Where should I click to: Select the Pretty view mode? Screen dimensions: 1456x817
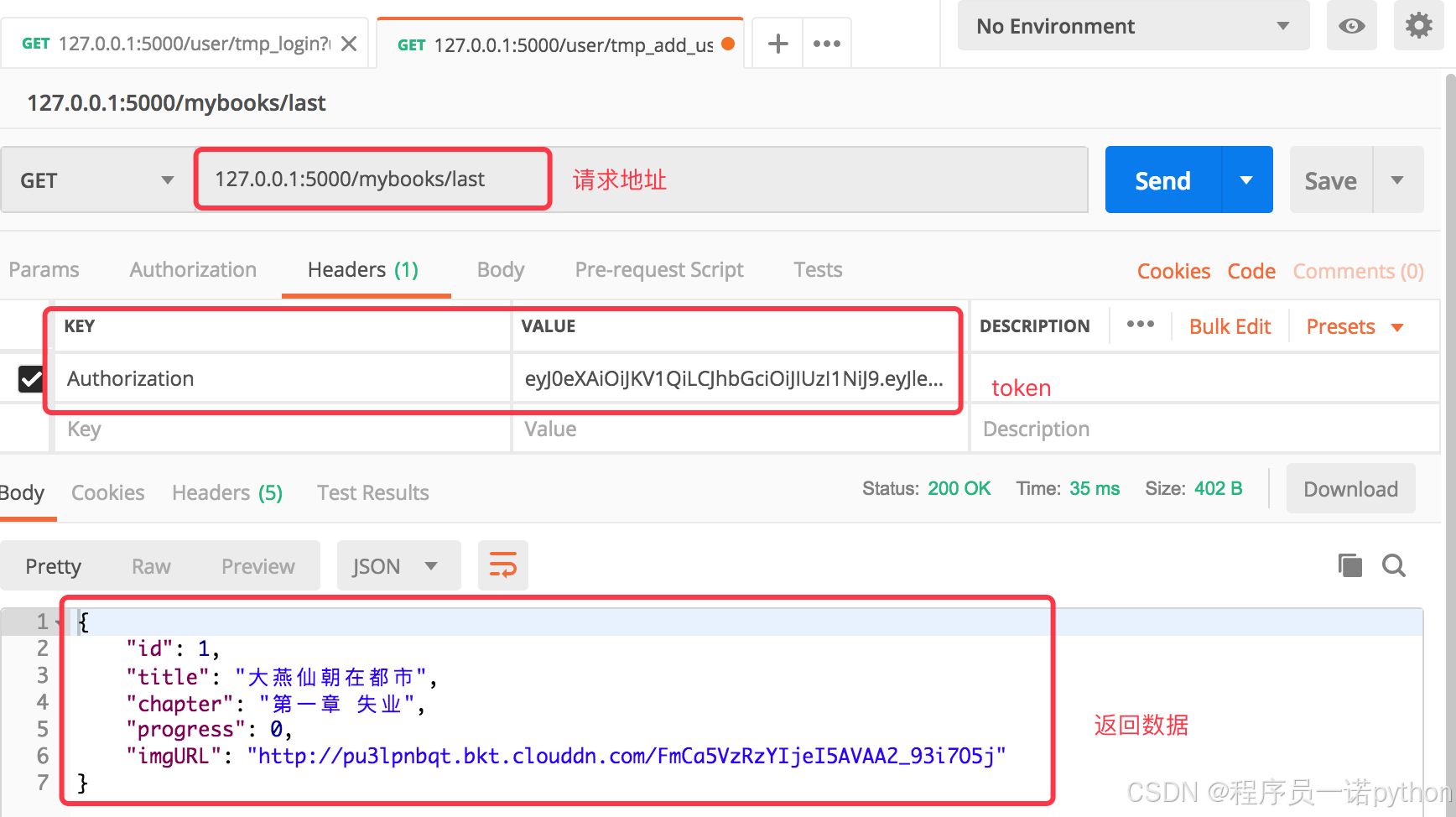pos(53,567)
